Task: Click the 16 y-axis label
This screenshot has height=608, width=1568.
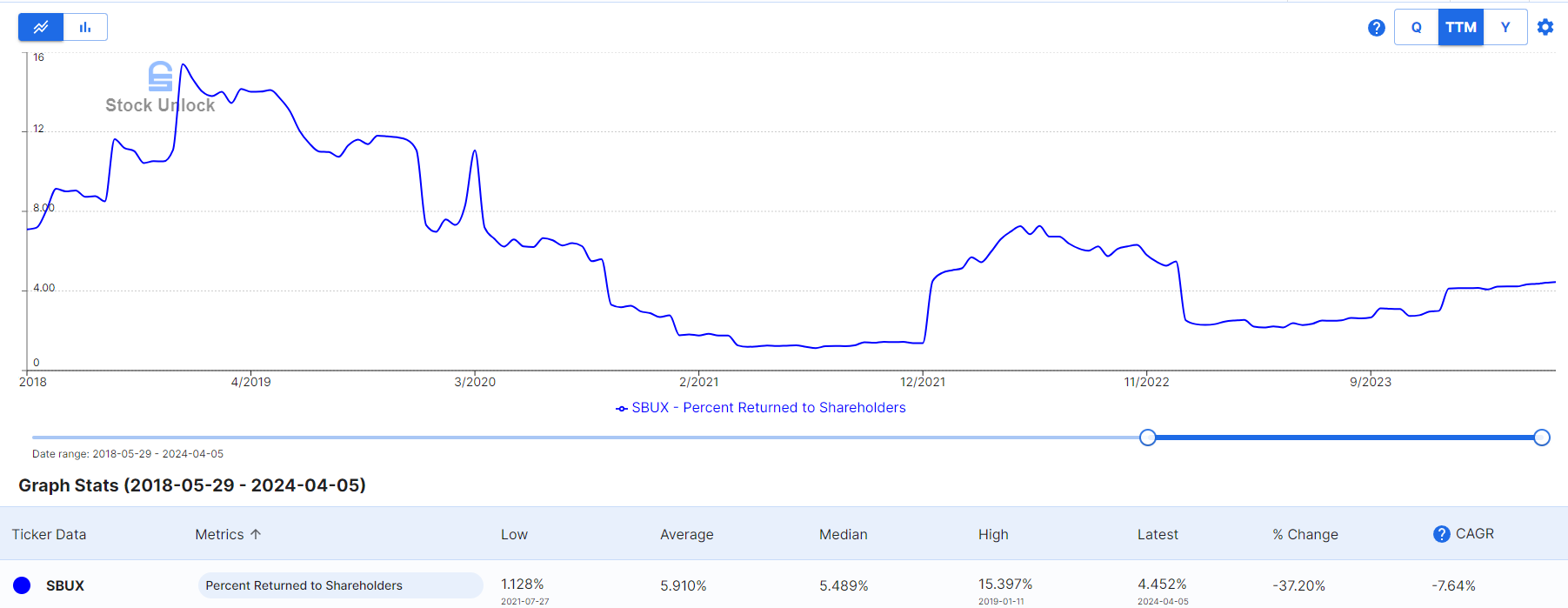Action: [38, 57]
